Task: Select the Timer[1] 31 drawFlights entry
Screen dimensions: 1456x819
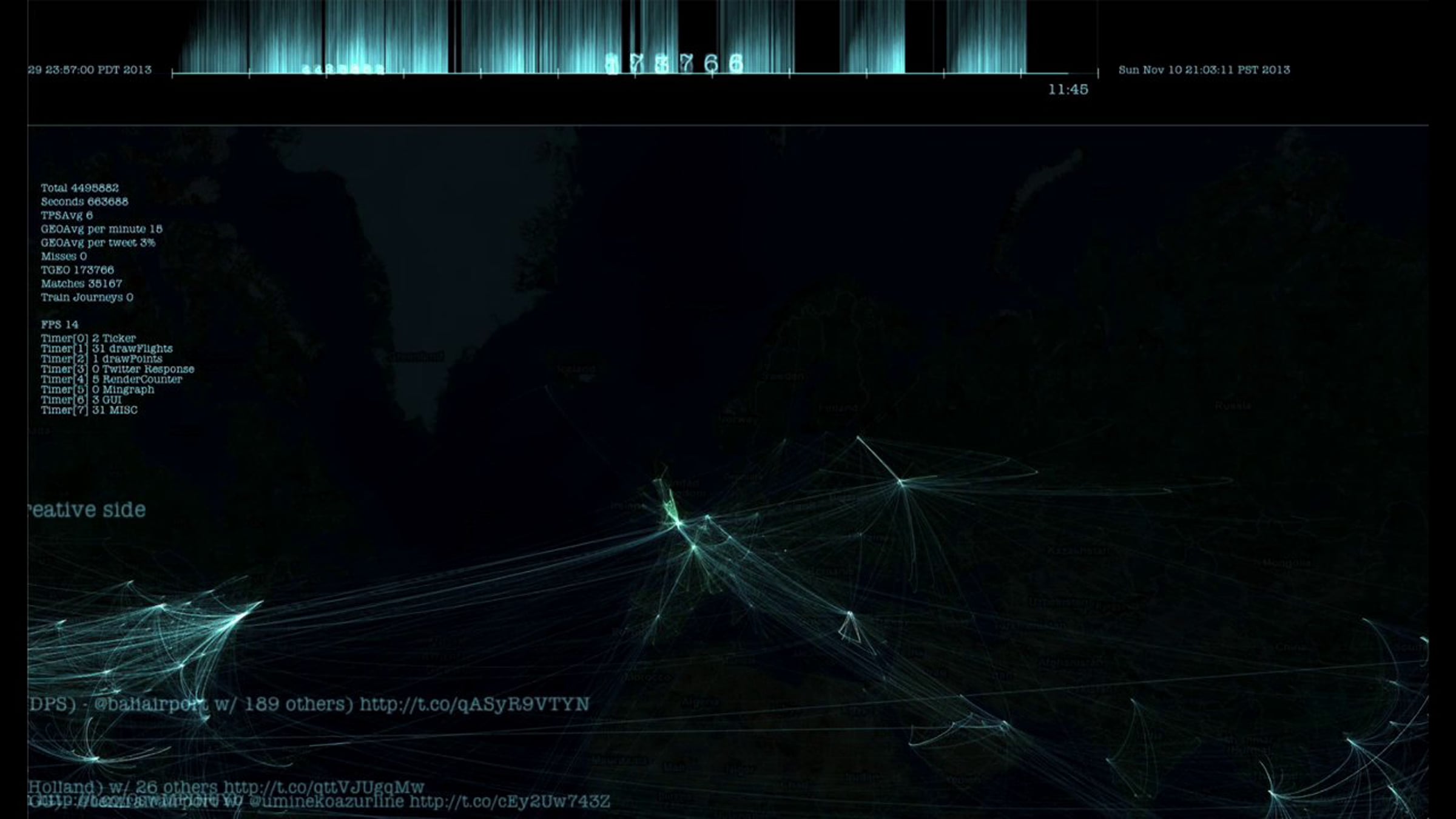Action: 107,348
